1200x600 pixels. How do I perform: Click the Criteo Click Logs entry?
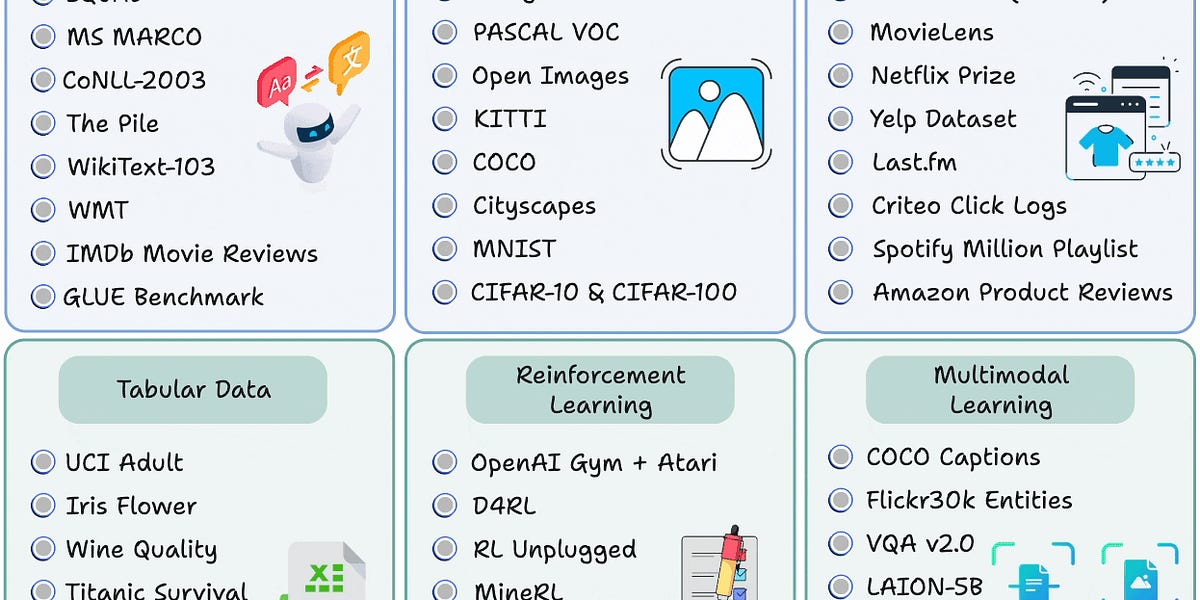(969, 206)
